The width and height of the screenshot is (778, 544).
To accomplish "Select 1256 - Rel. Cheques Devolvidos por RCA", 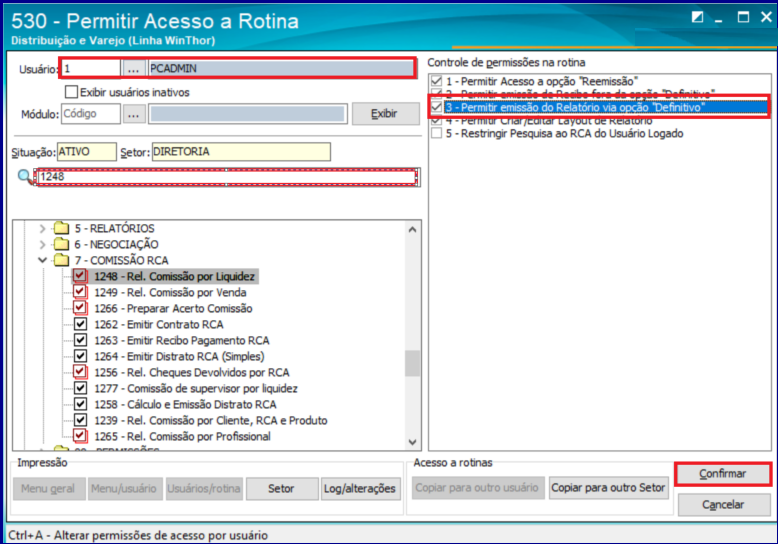I will point(192,372).
